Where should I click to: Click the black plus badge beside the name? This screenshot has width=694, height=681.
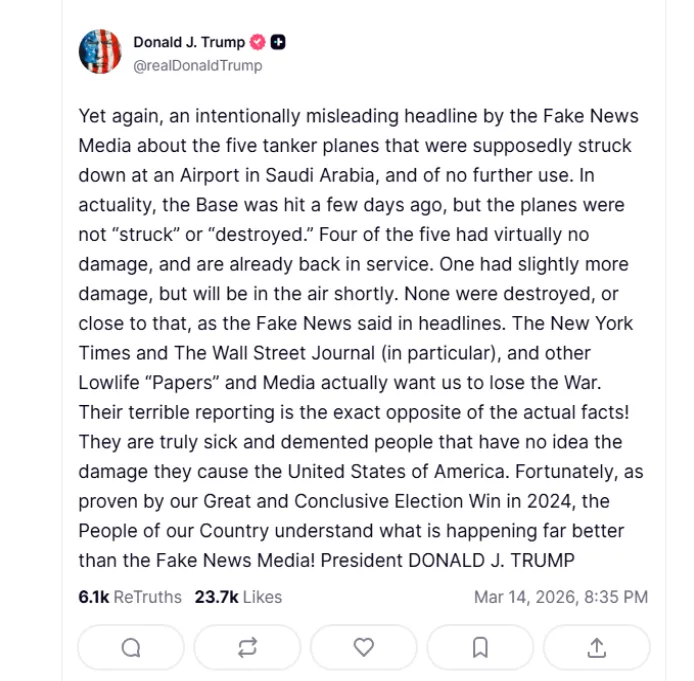pos(279,42)
